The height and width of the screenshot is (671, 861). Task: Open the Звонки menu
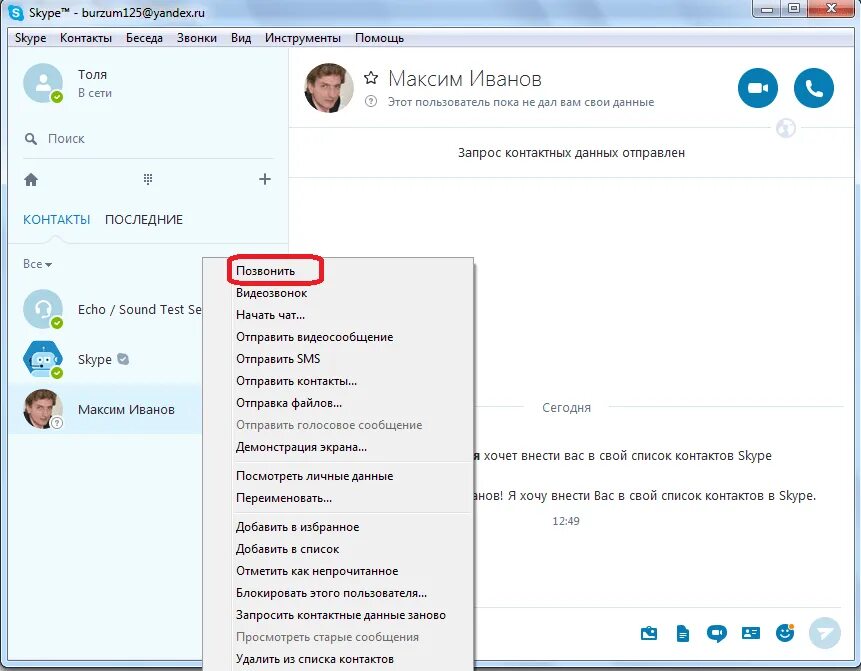(x=197, y=38)
